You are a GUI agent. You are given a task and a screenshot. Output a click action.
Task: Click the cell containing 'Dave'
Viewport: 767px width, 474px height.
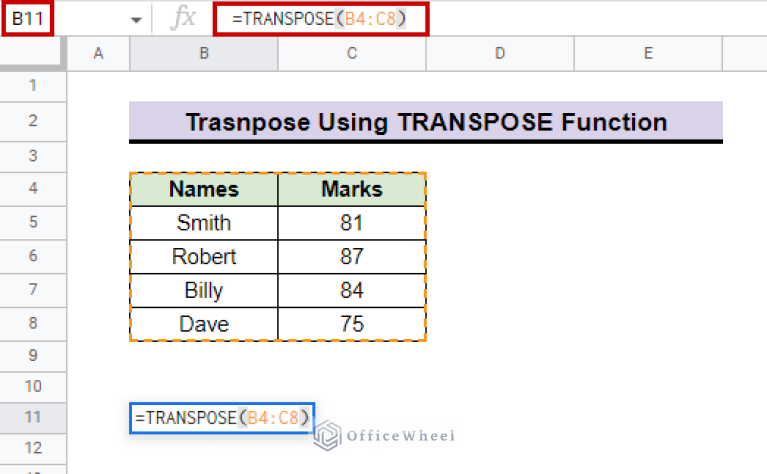(204, 324)
